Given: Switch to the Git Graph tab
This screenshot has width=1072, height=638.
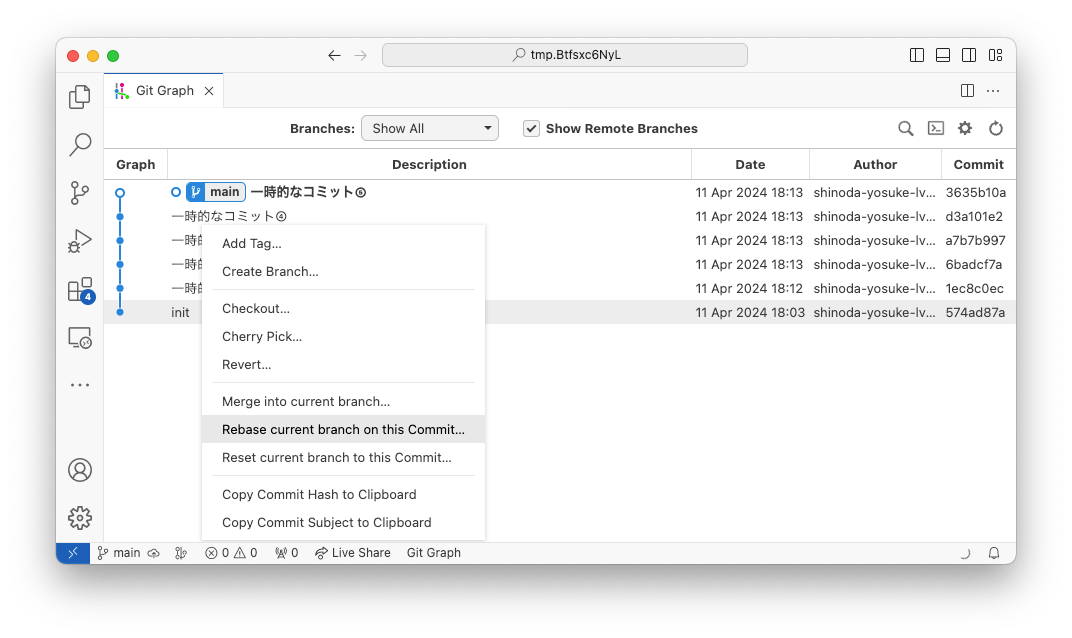Looking at the screenshot, I should tap(164, 90).
